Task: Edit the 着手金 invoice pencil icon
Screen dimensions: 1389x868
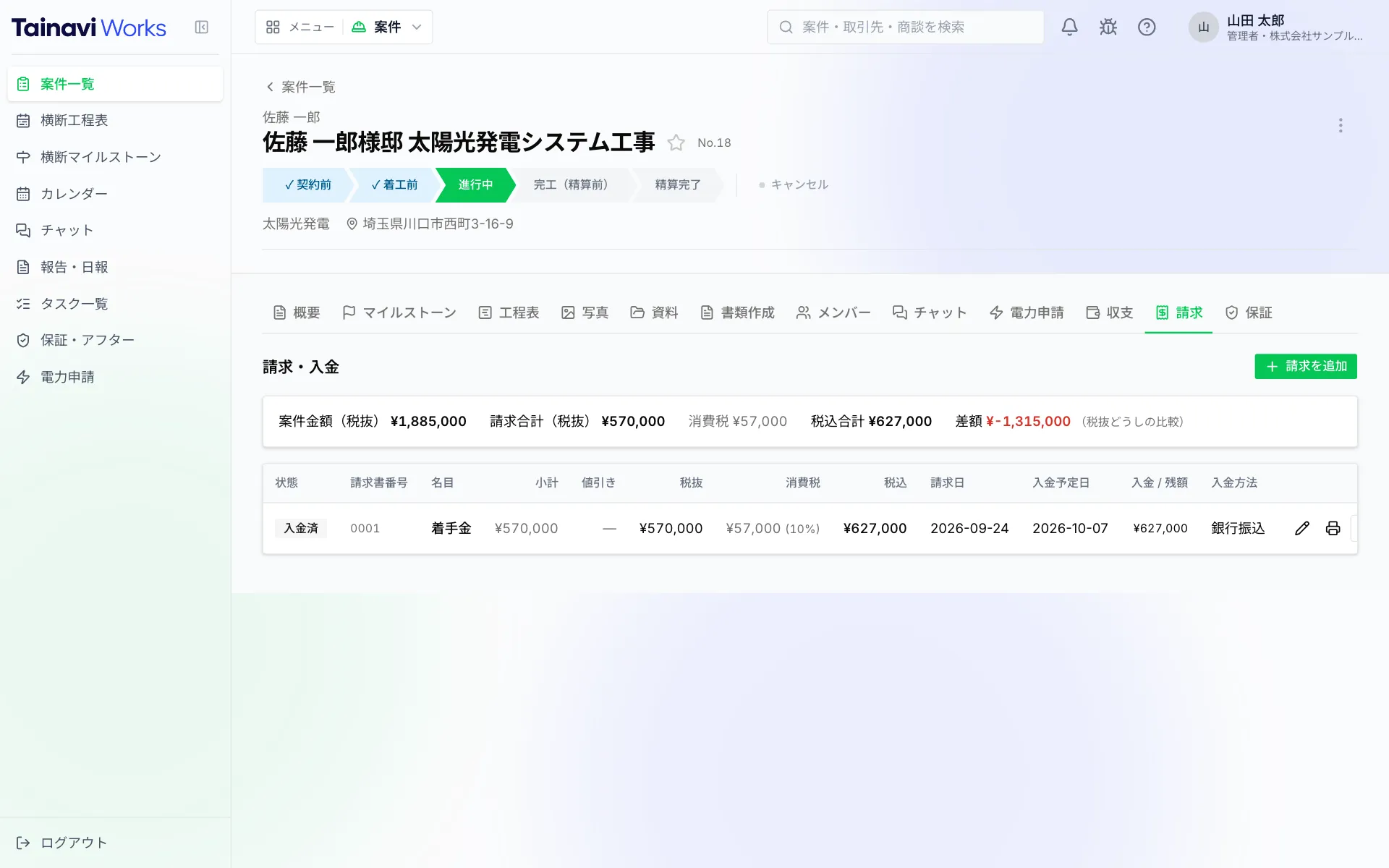Action: (1301, 528)
